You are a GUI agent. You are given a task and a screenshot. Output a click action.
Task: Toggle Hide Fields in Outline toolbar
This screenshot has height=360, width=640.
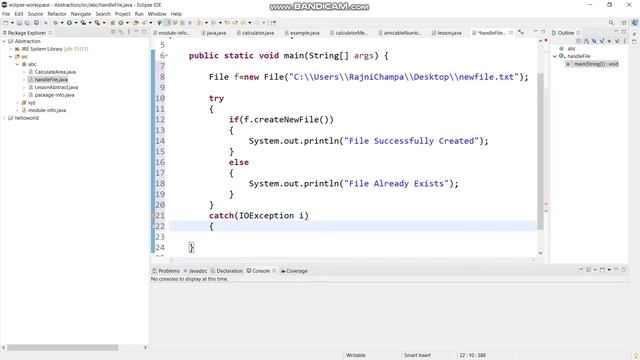pos(594,41)
